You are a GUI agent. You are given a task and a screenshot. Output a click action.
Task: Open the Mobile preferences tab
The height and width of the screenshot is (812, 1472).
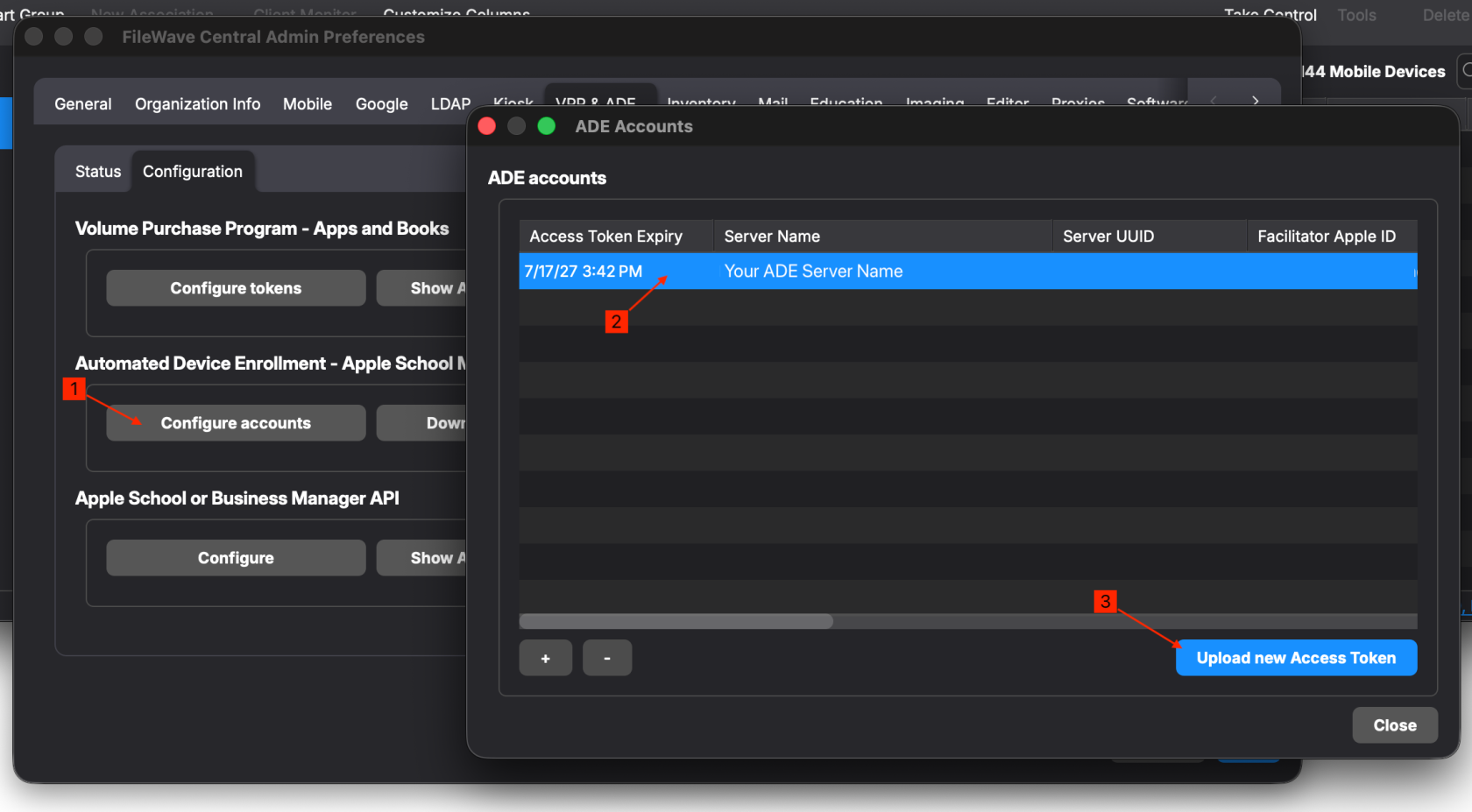(x=308, y=104)
